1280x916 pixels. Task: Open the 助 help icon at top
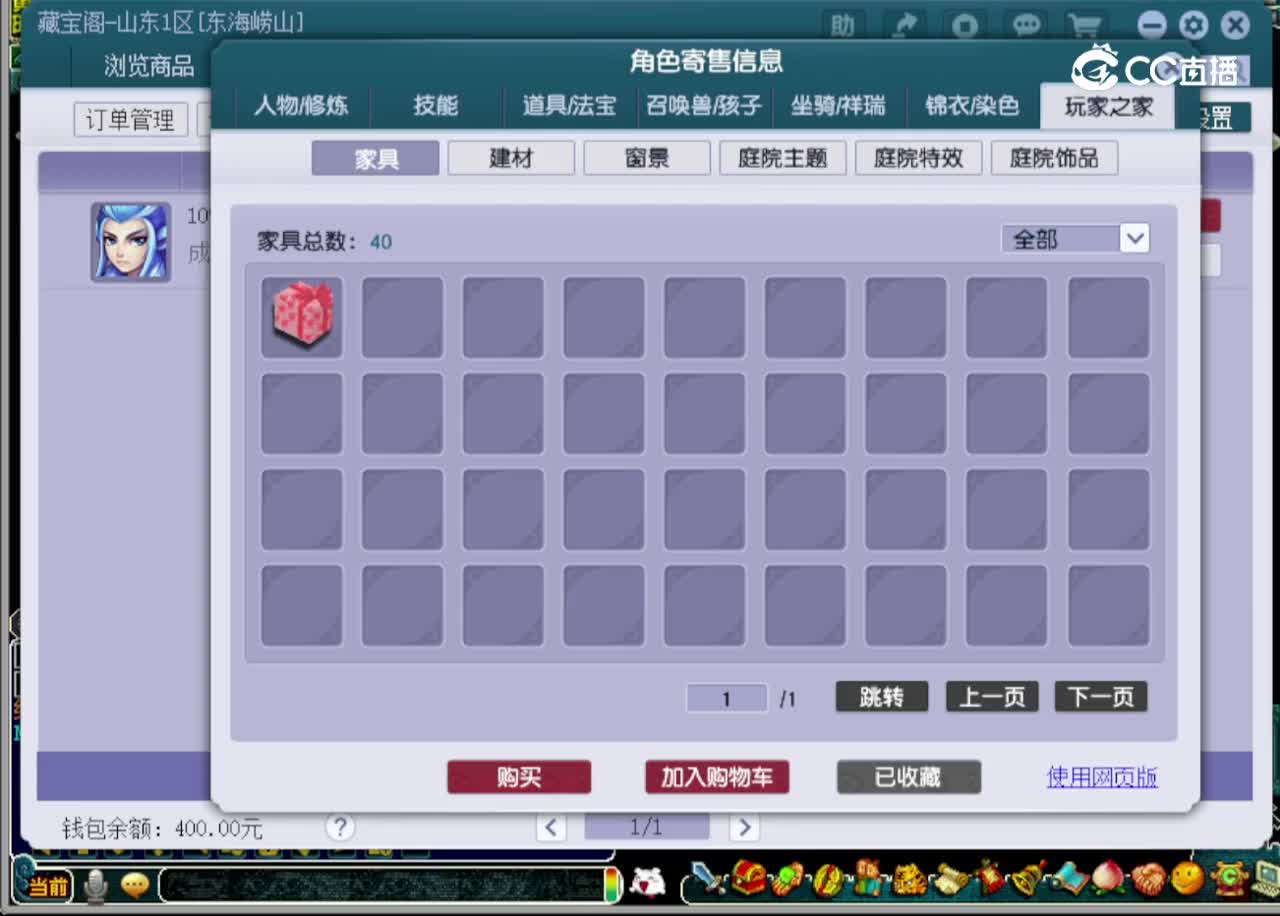(845, 25)
